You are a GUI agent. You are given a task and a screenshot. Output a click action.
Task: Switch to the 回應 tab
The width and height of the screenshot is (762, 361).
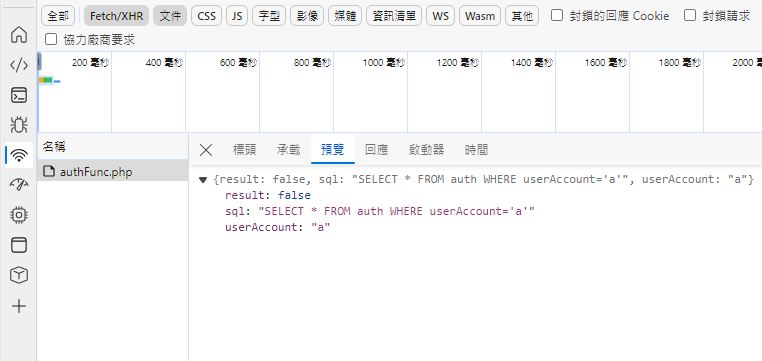coord(377,150)
